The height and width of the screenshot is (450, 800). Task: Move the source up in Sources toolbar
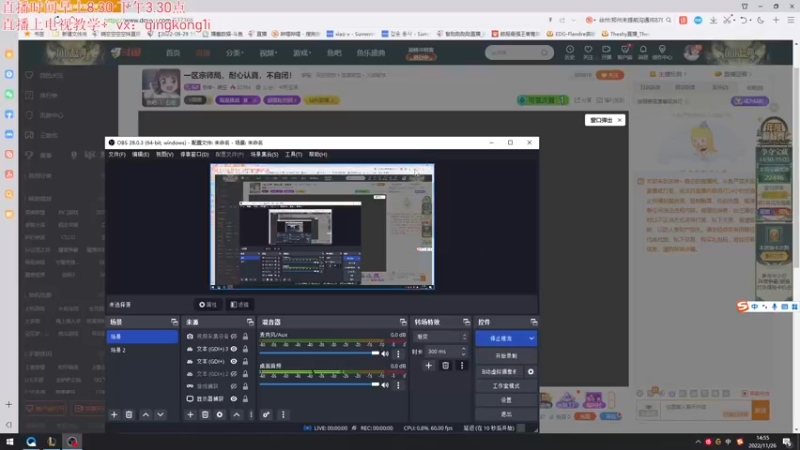pos(237,415)
